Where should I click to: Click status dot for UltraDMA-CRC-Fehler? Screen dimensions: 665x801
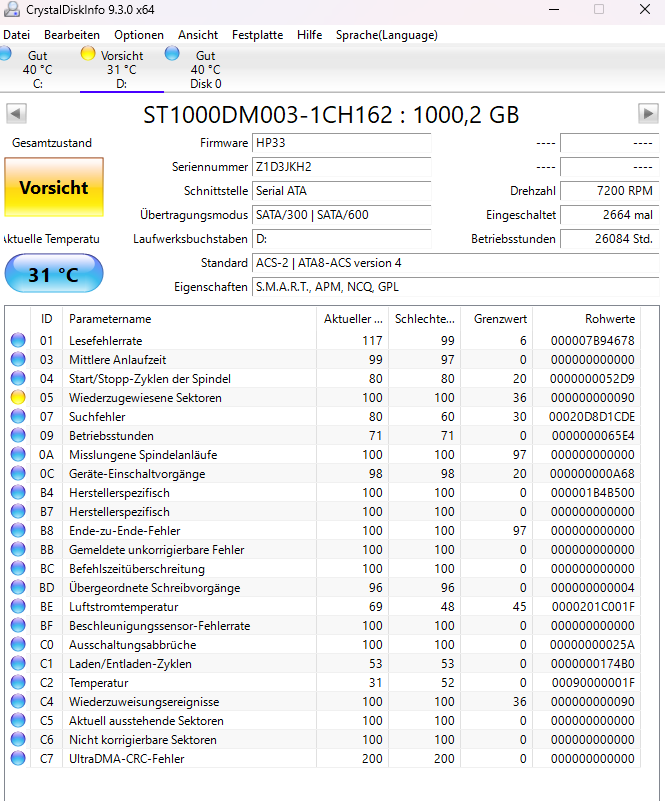(x=18, y=758)
